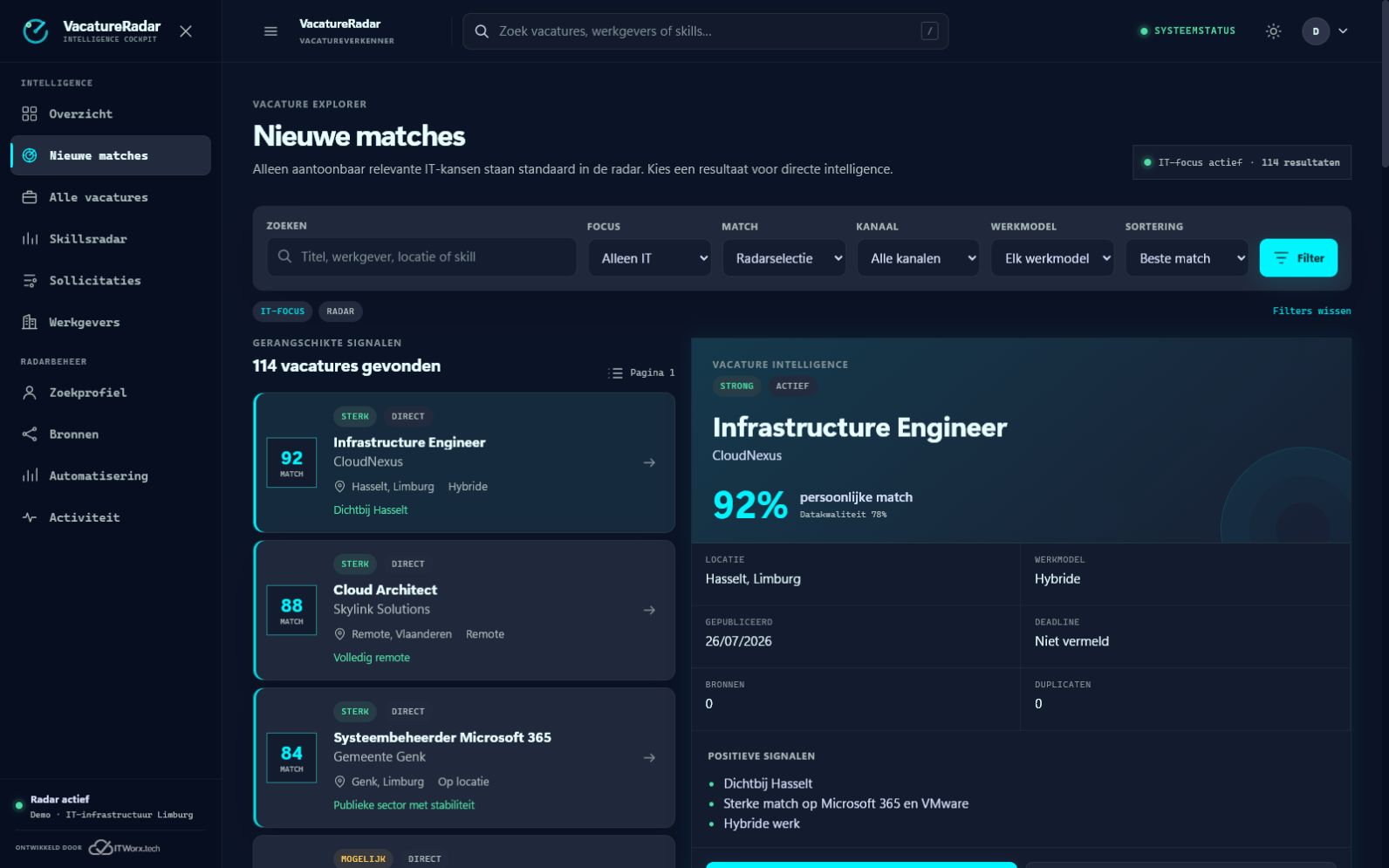
Task: Click the cyan Filter button
Action: [1298, 258]
